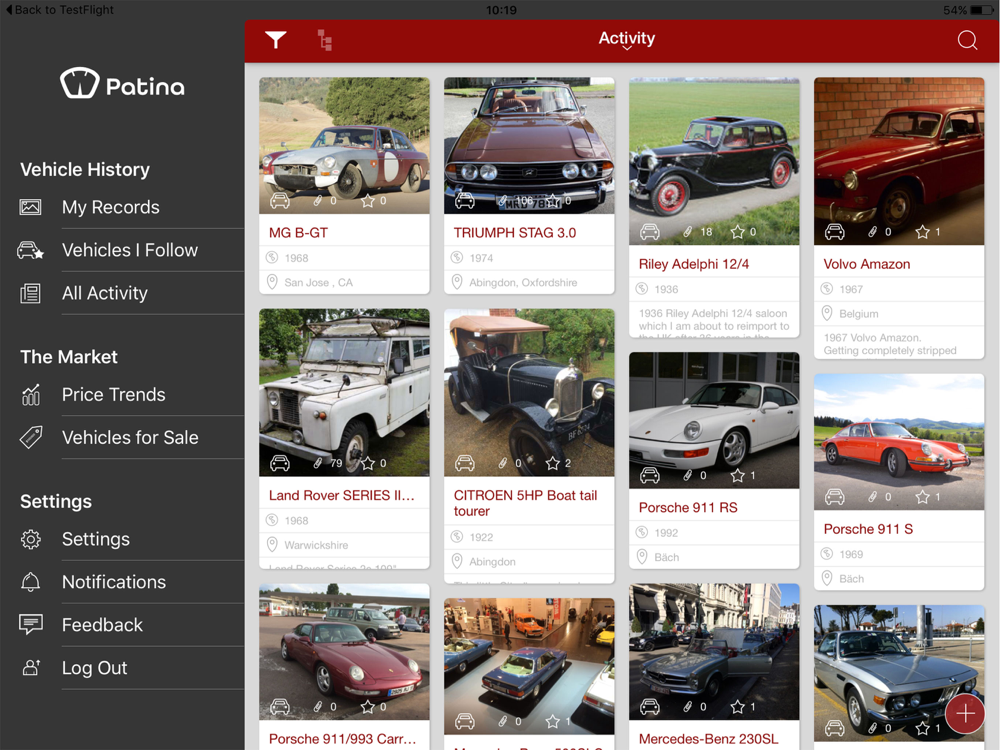1000x750 pixels.
Task: Tap the red plus add button
Action: coord(965,714)
